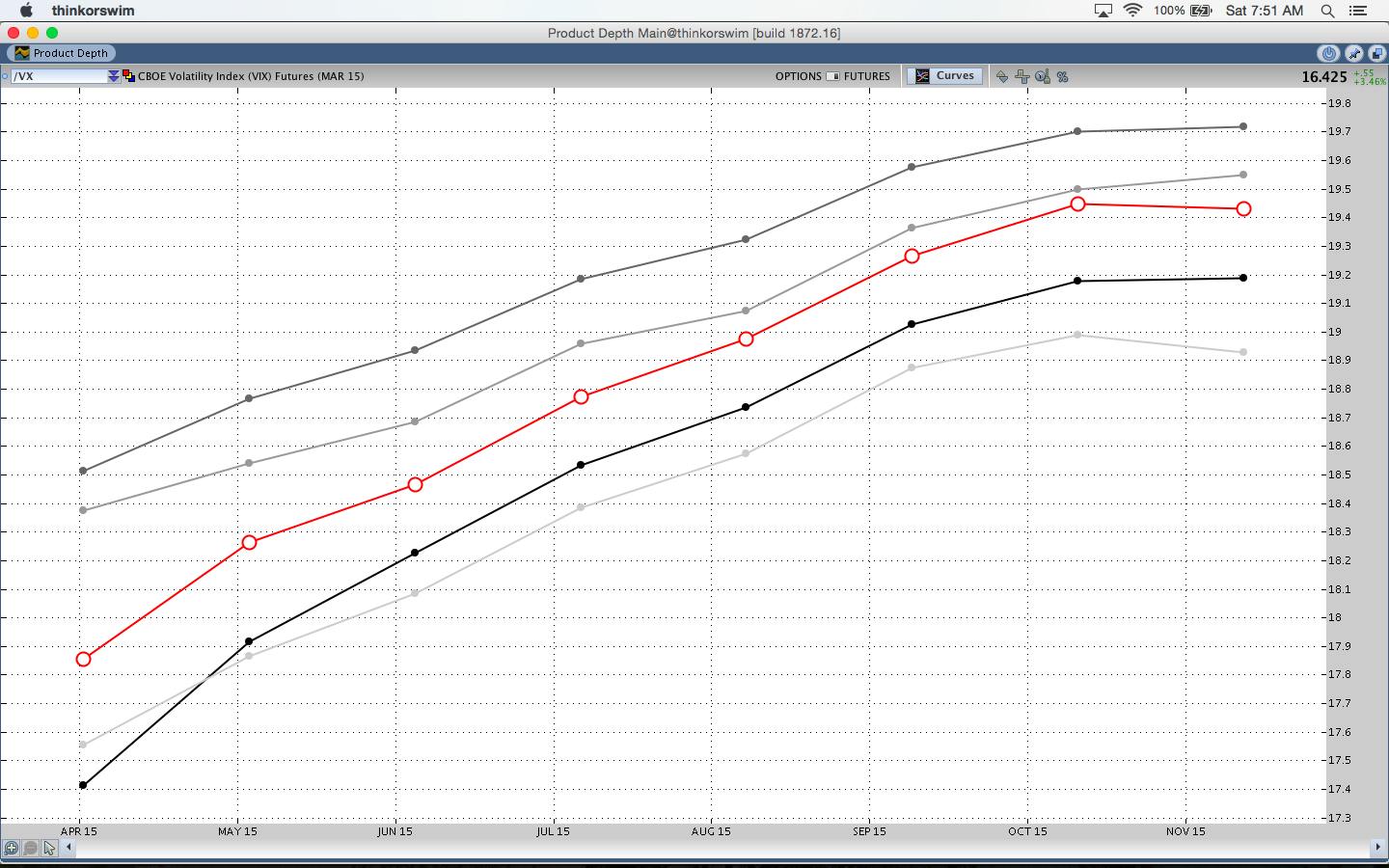Click the black curve point at APR 15
The image size is (1389, 868).
(83, 785)
